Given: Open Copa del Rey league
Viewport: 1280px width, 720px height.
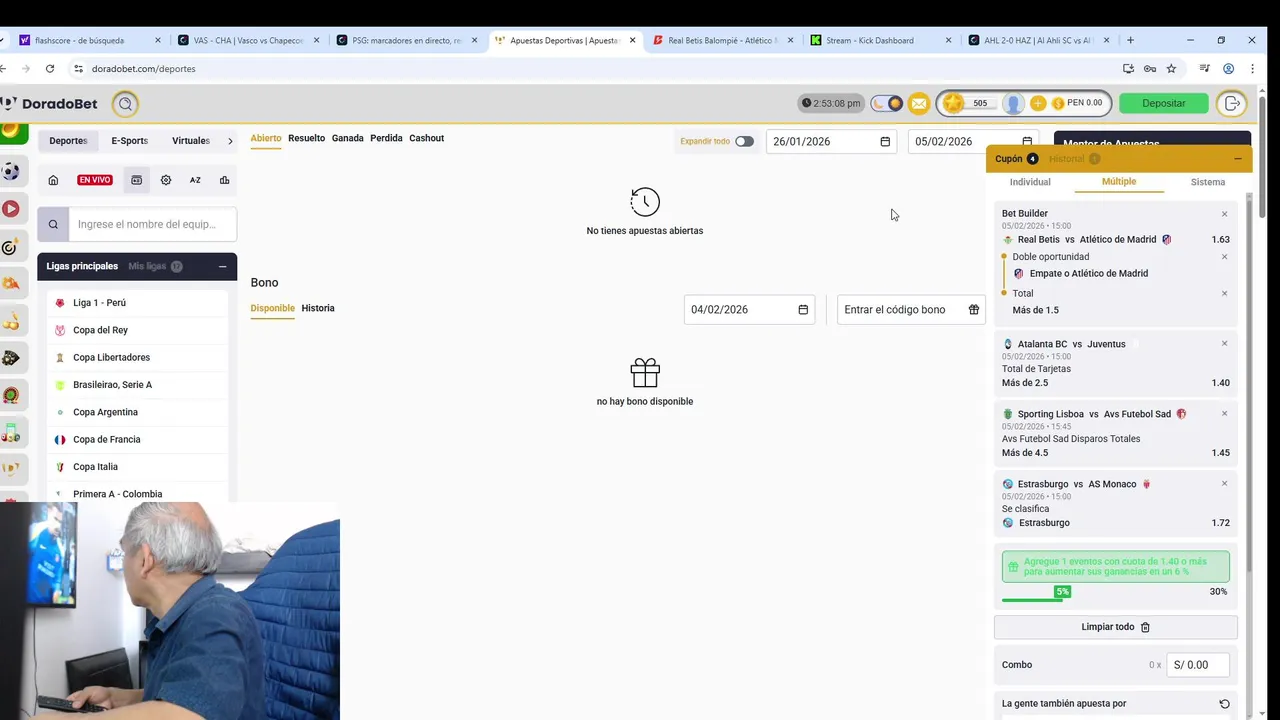Looking at the screenshot, I should pos(137,330).
